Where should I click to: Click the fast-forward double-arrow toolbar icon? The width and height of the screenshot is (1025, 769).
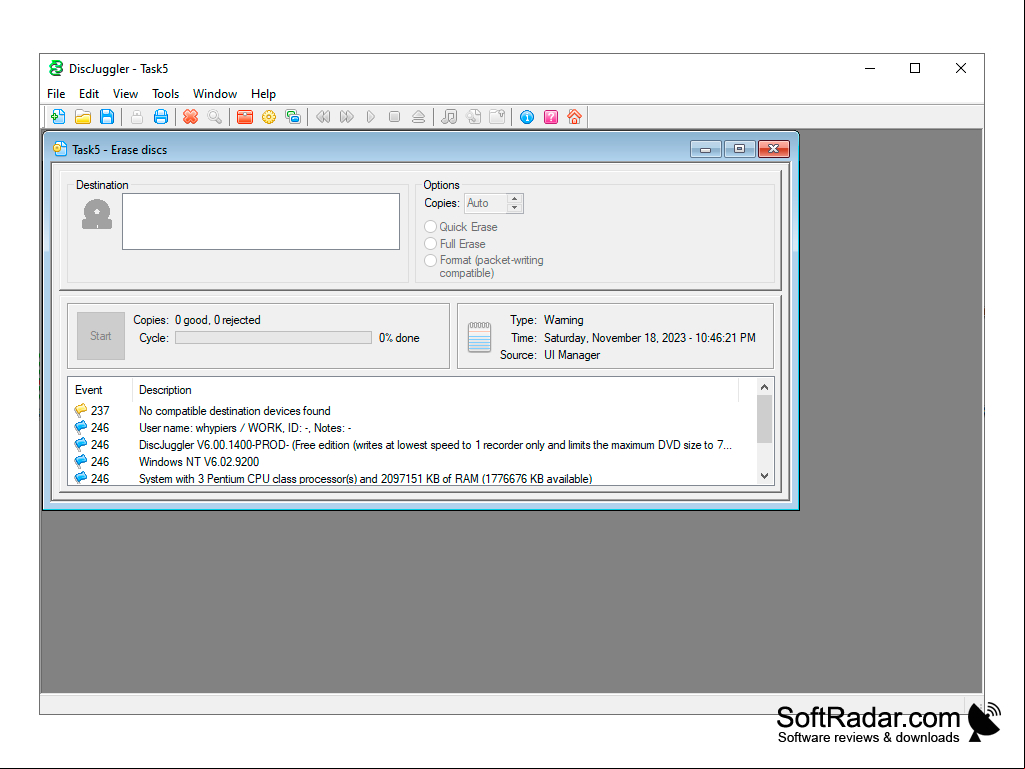click(347, 117)
